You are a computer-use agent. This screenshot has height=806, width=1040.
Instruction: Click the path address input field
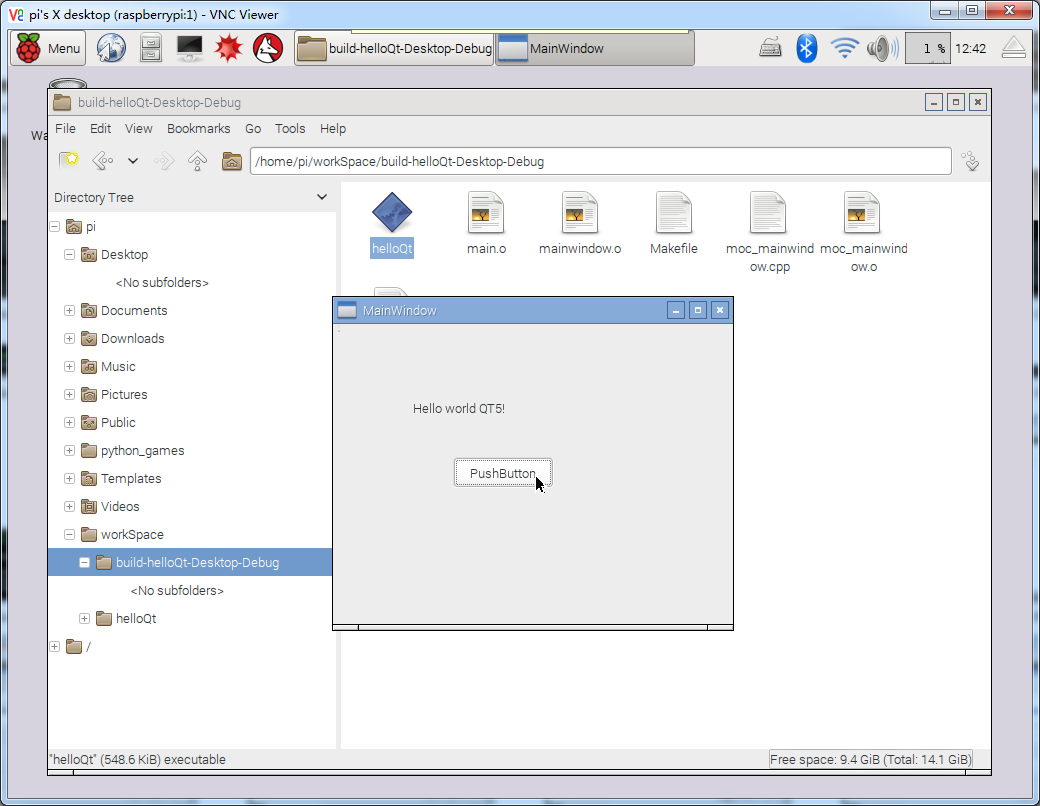[600, 161]
